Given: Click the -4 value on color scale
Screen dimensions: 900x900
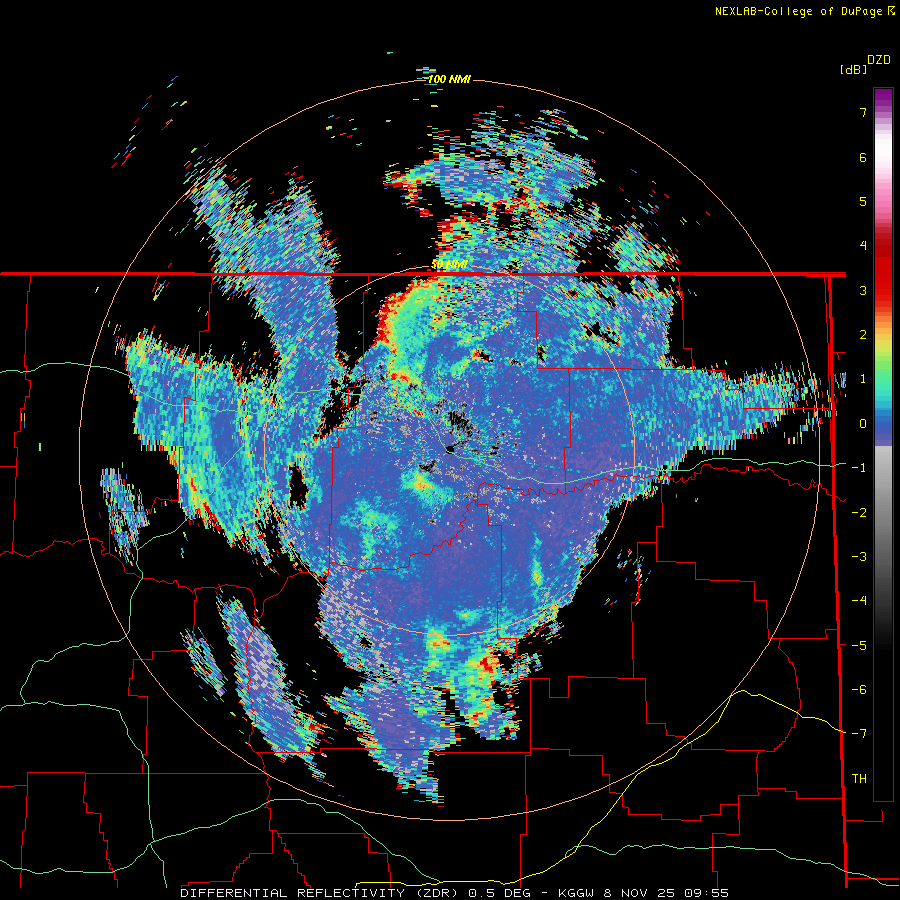Looking at the screenshot, I should [x=859, y=601].
